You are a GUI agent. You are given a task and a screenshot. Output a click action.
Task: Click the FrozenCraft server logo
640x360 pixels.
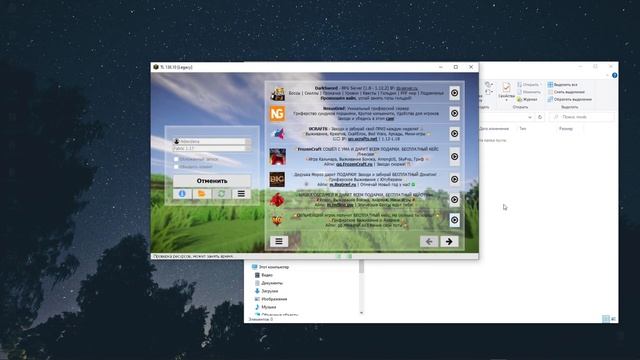[x=278, y=157]
